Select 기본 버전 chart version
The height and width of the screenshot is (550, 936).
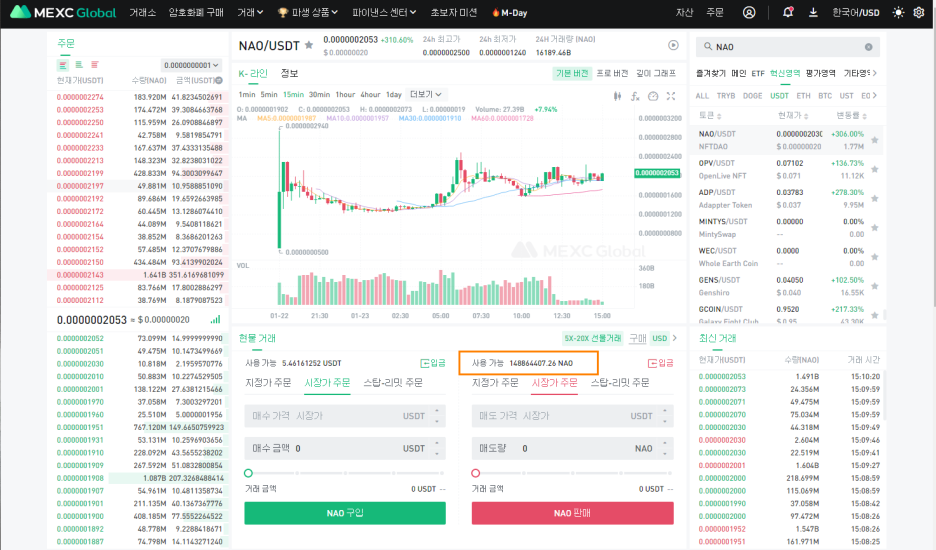point(572,73)
